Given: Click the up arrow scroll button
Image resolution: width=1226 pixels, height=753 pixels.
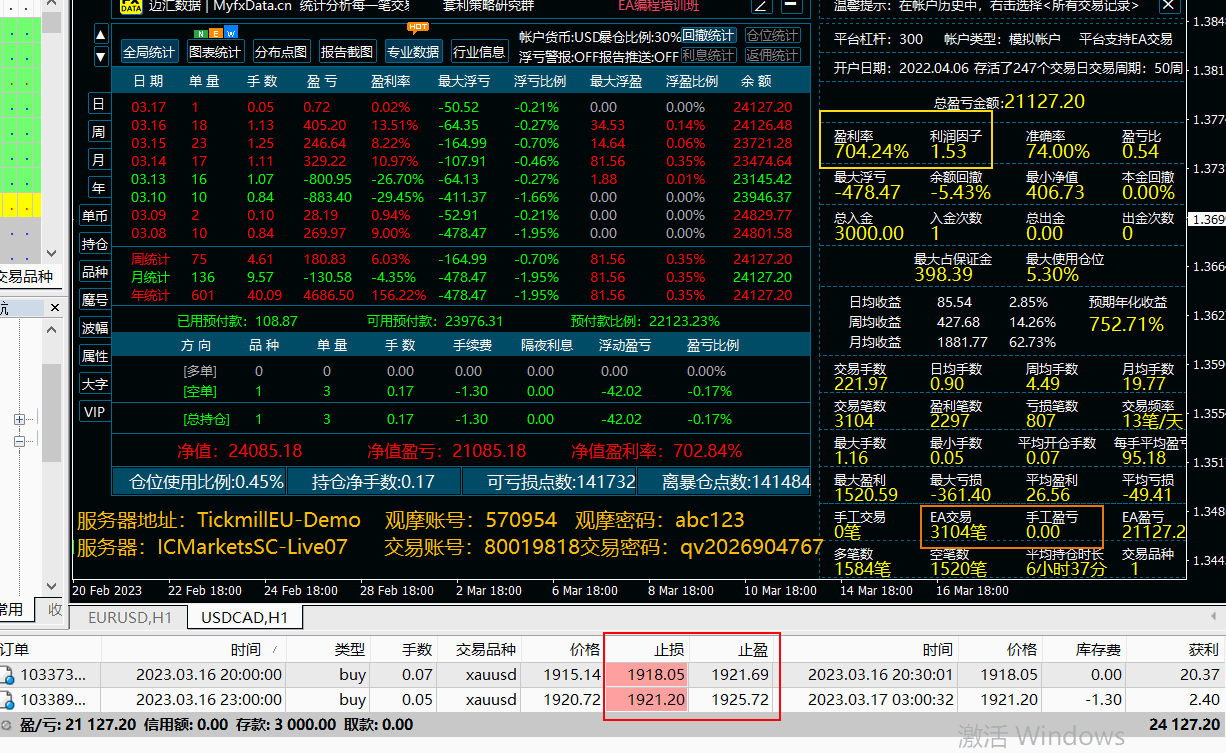Looking at the screenshot, I should point(101,33).
